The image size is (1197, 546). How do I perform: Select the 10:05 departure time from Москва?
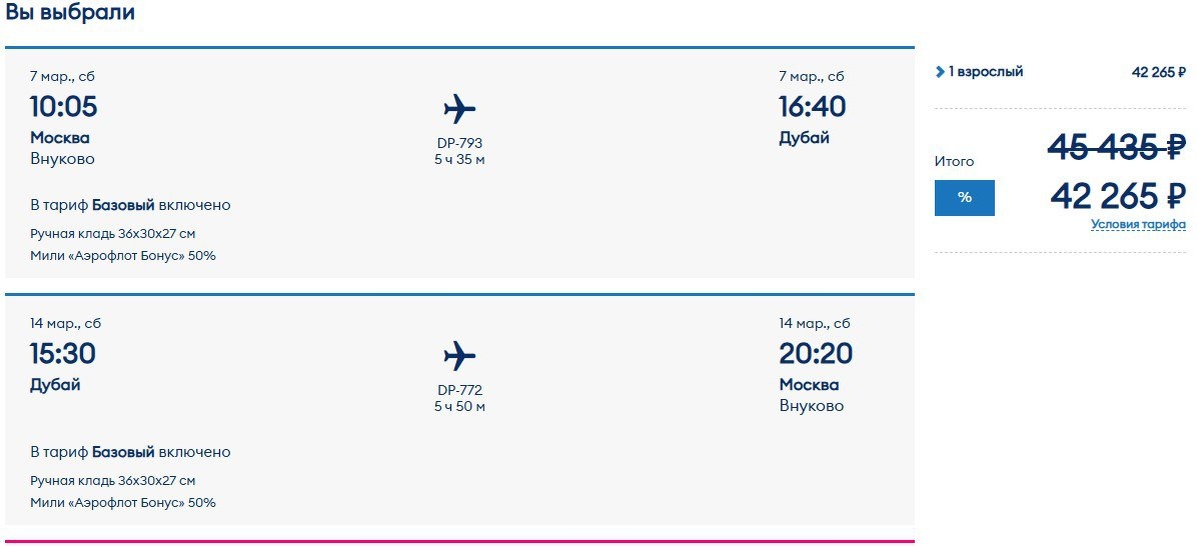pos(64,106)
